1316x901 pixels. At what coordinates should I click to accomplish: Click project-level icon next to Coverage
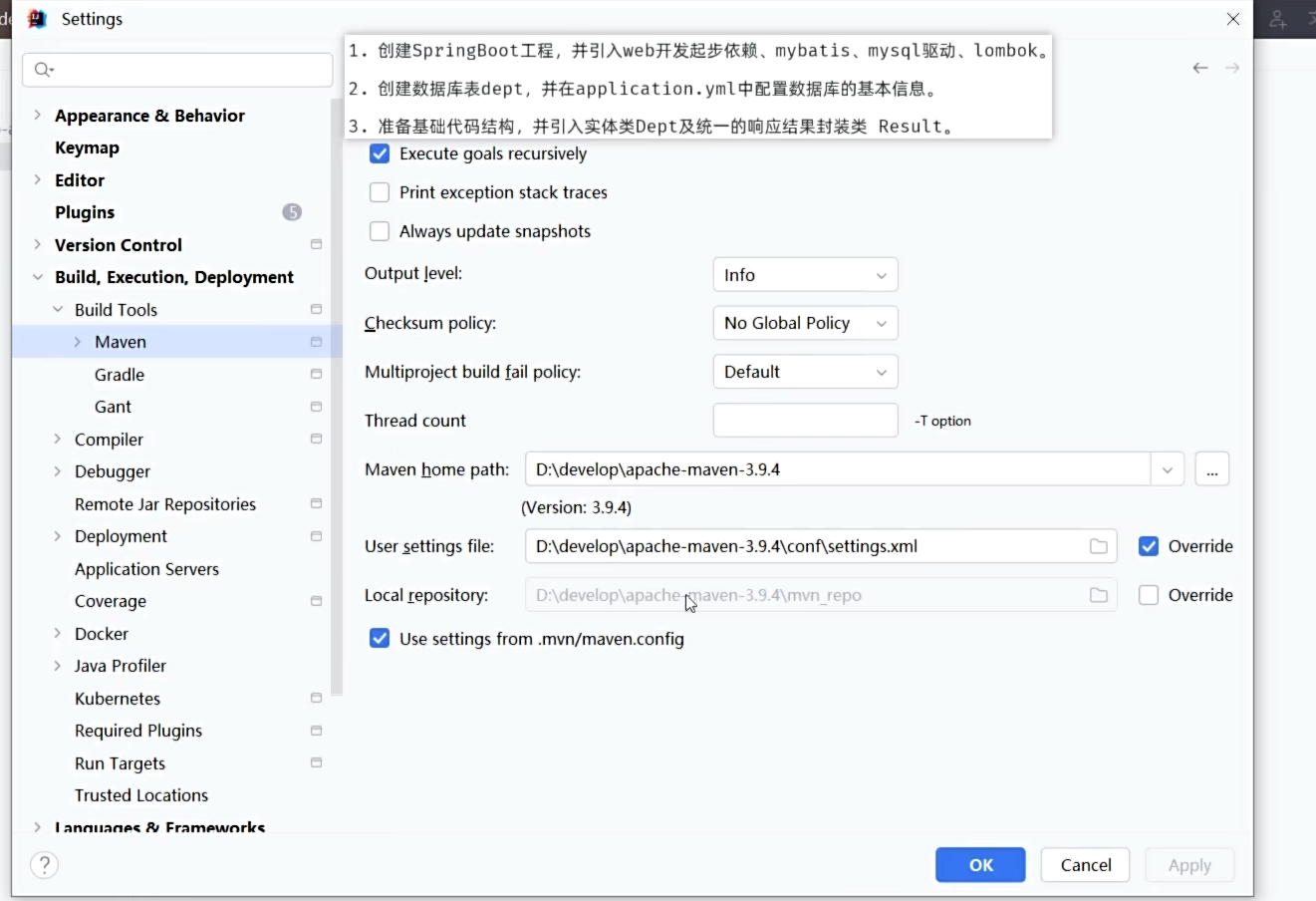click(316, 601)
